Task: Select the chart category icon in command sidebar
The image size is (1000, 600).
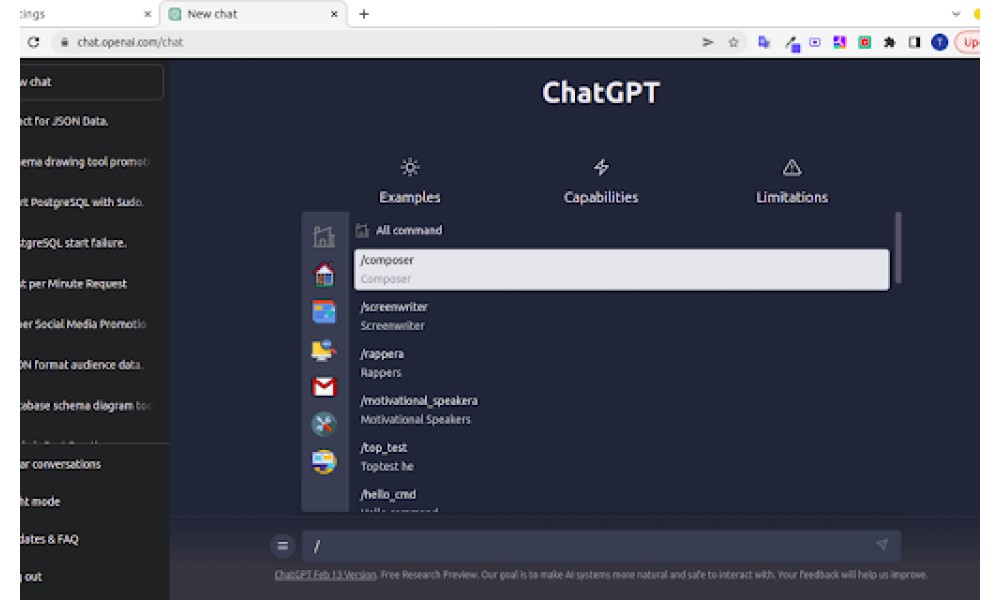Action: pos(324,237)
